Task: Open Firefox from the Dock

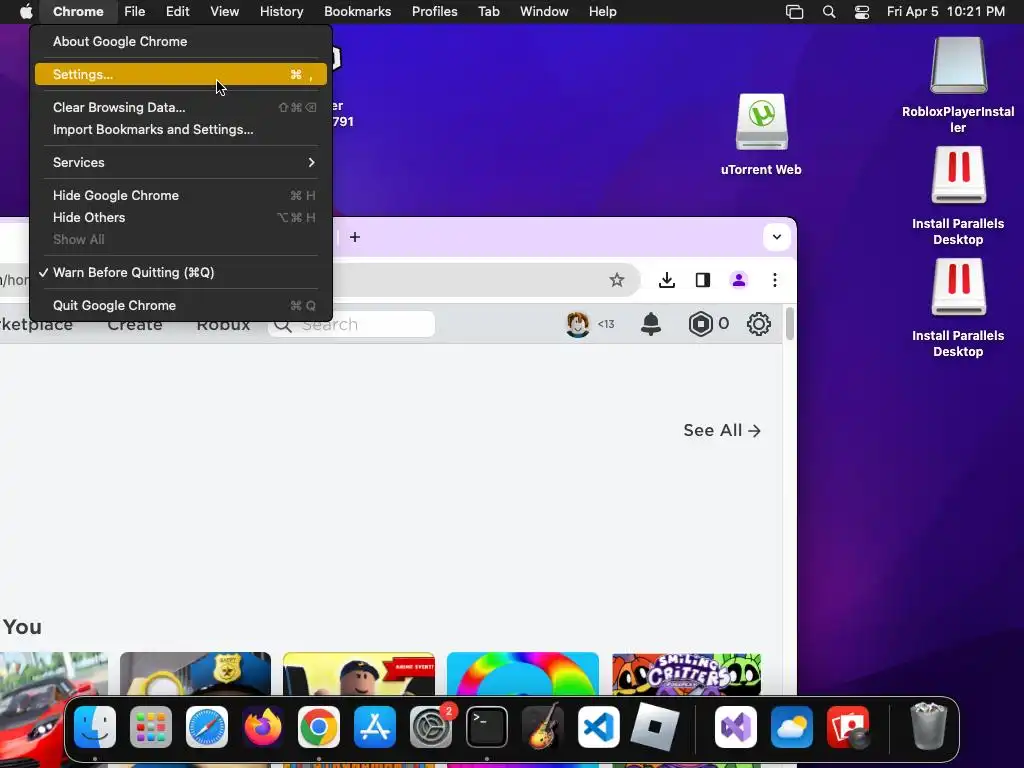Action: (263, 727)
